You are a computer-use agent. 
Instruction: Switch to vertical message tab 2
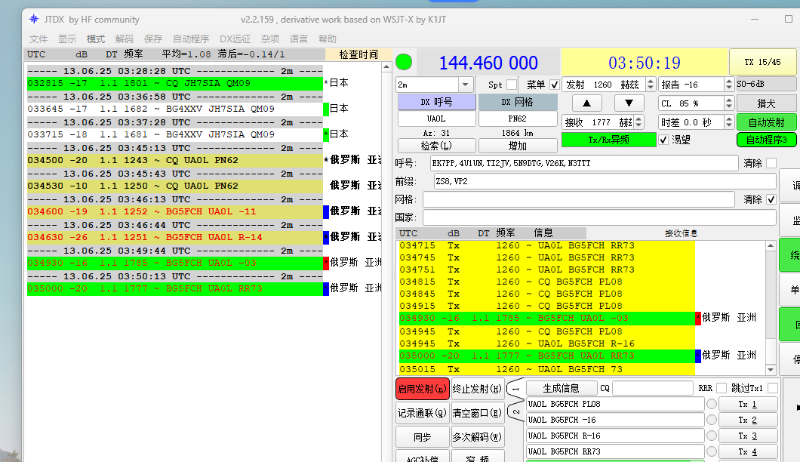coord(515,412)
